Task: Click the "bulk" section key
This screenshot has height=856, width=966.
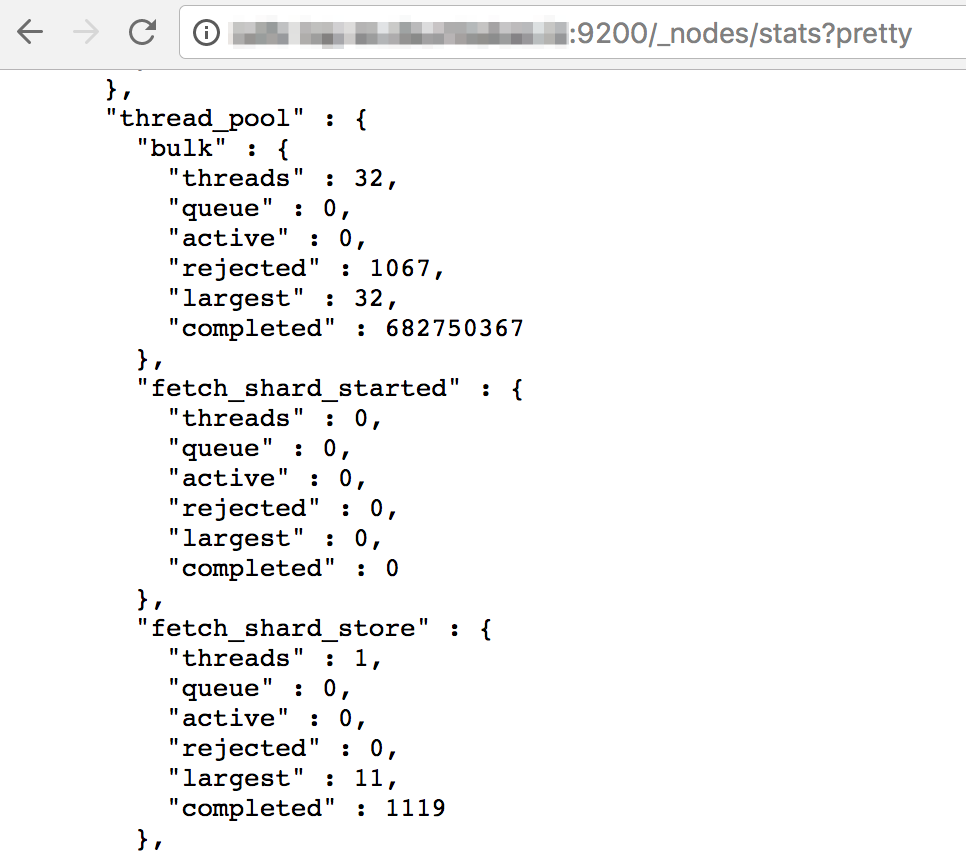Action: [x=181, y=148]
